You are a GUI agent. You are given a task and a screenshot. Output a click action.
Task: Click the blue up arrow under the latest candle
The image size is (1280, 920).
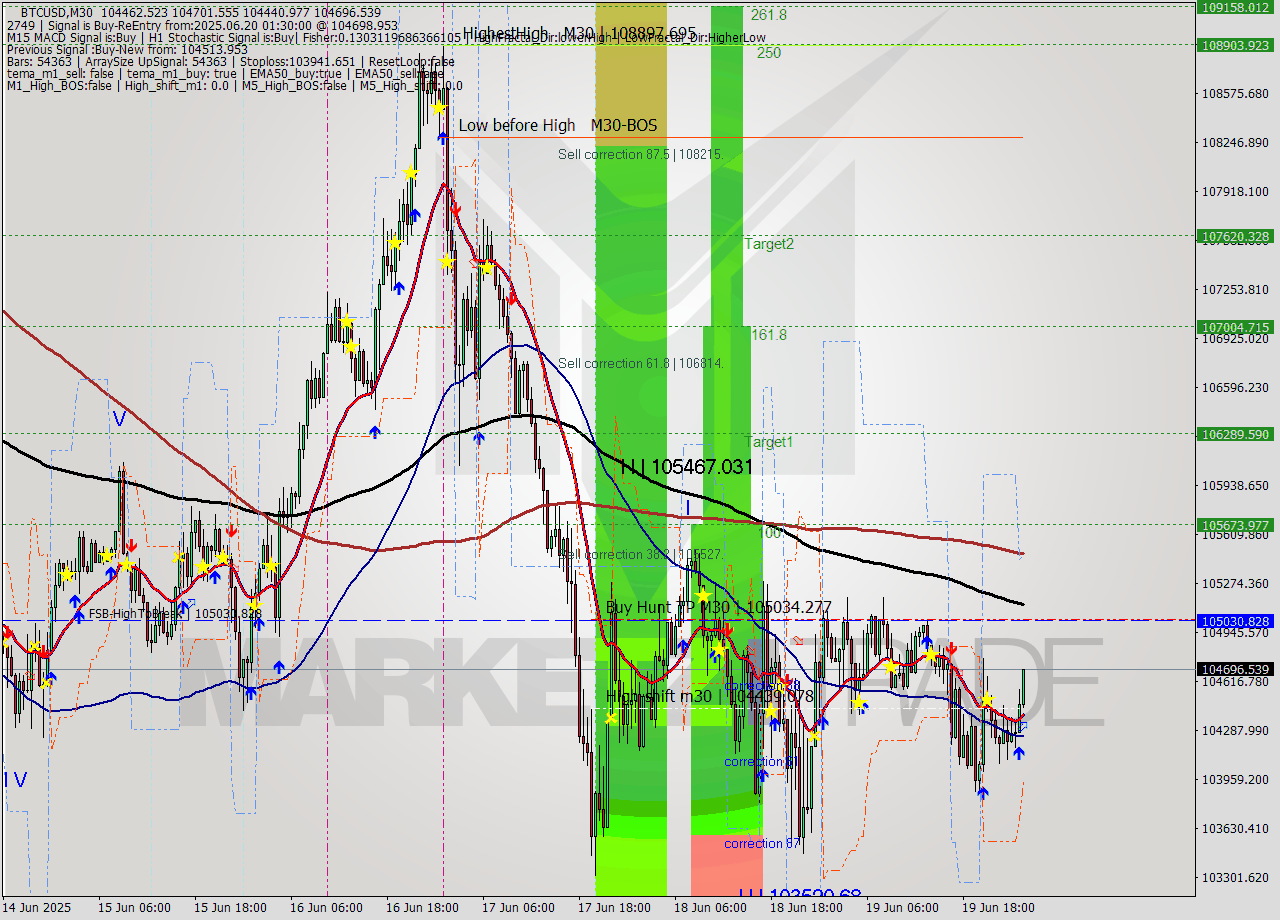pos(1018,753)
